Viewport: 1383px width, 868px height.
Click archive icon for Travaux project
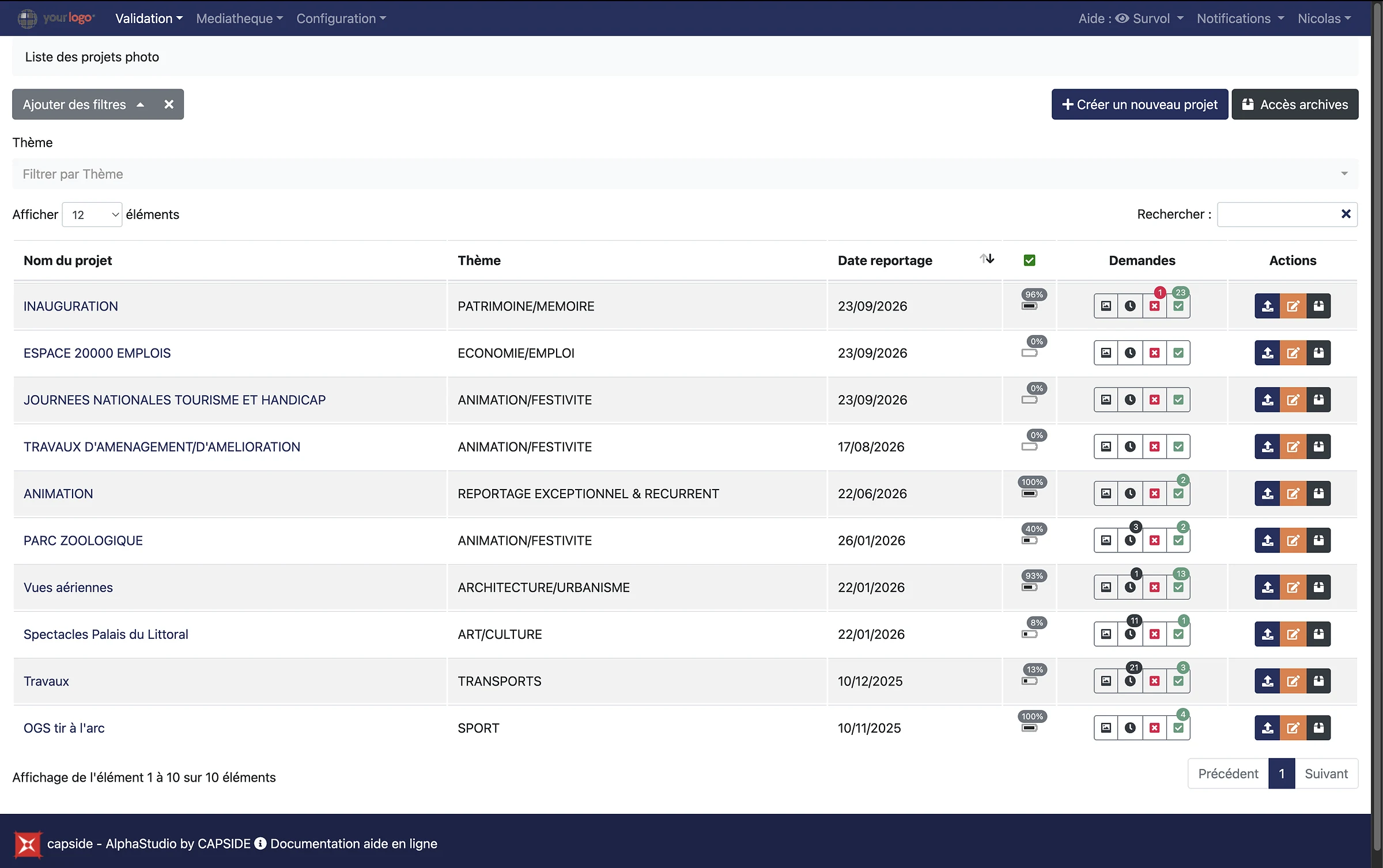tap(1318, 681)
